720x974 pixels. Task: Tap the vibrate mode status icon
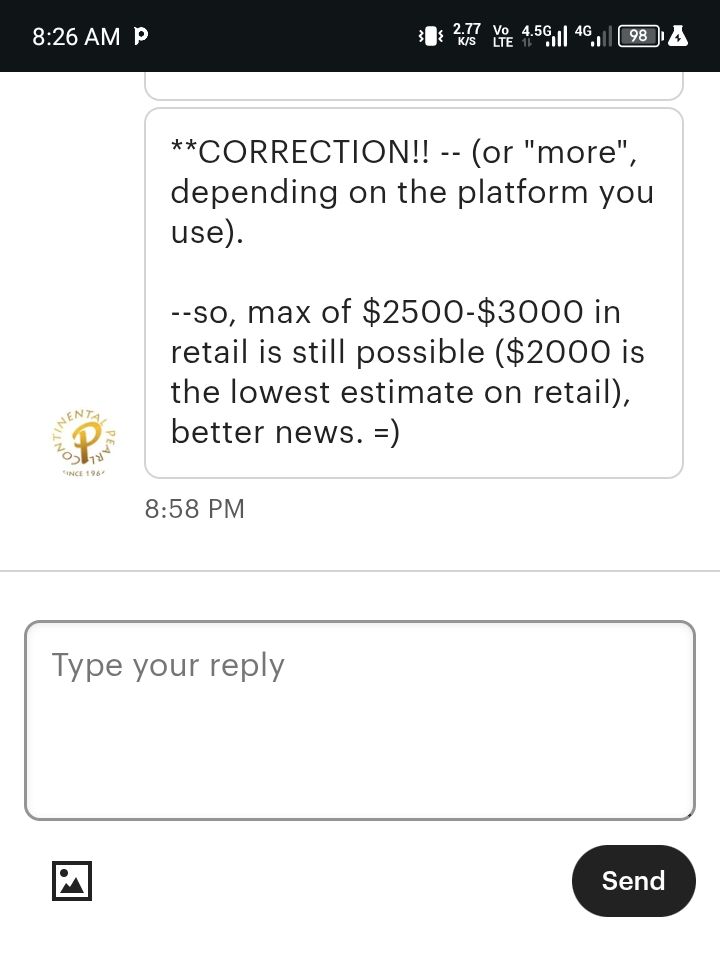430,37
